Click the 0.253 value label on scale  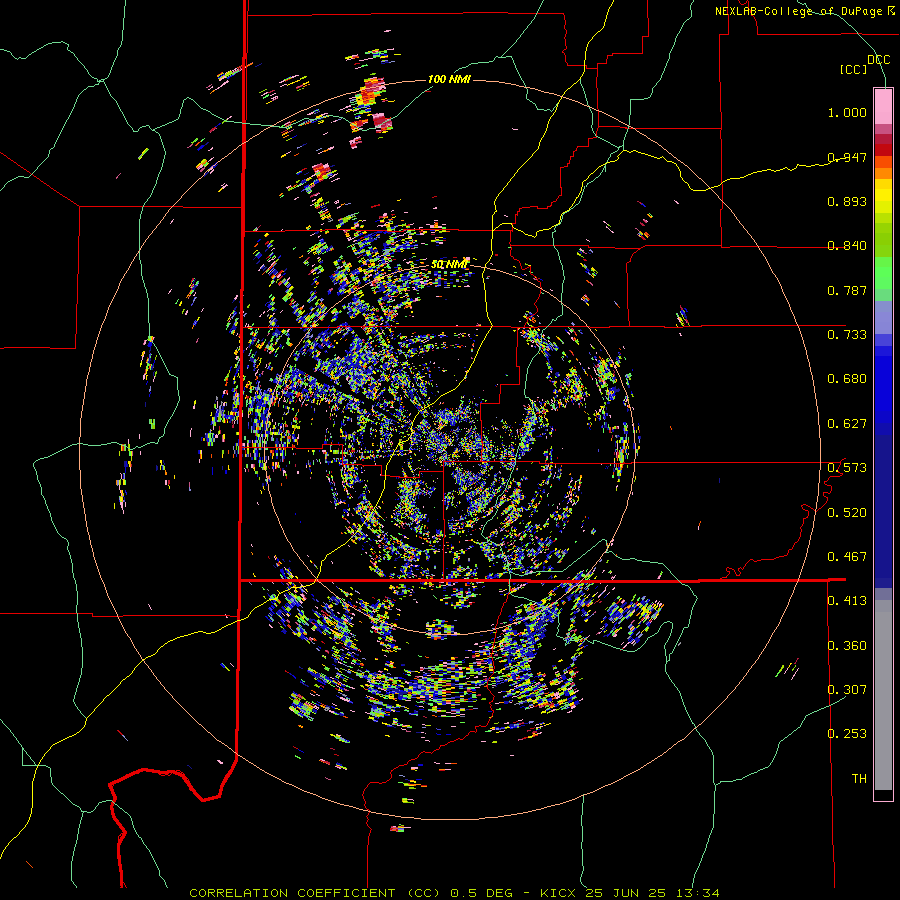point(847,734)
